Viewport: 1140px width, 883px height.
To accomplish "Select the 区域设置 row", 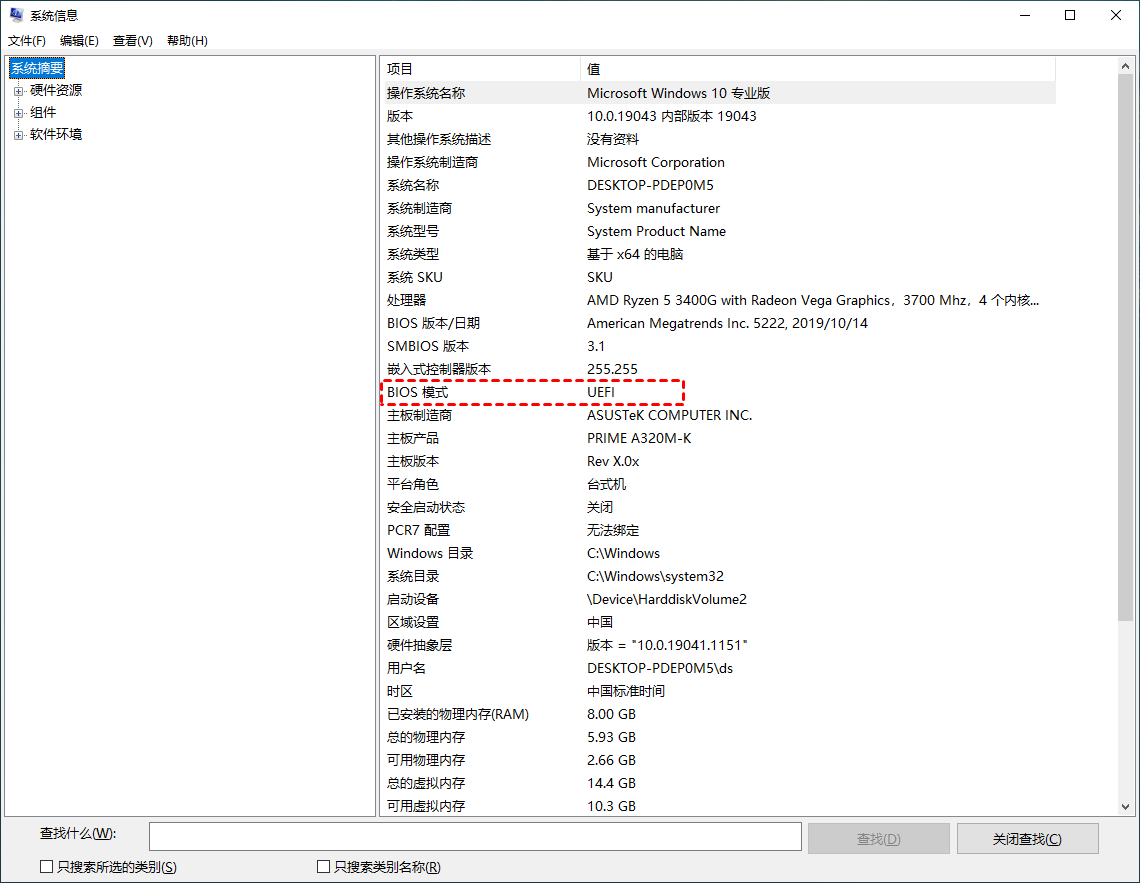I will (718, 622).
